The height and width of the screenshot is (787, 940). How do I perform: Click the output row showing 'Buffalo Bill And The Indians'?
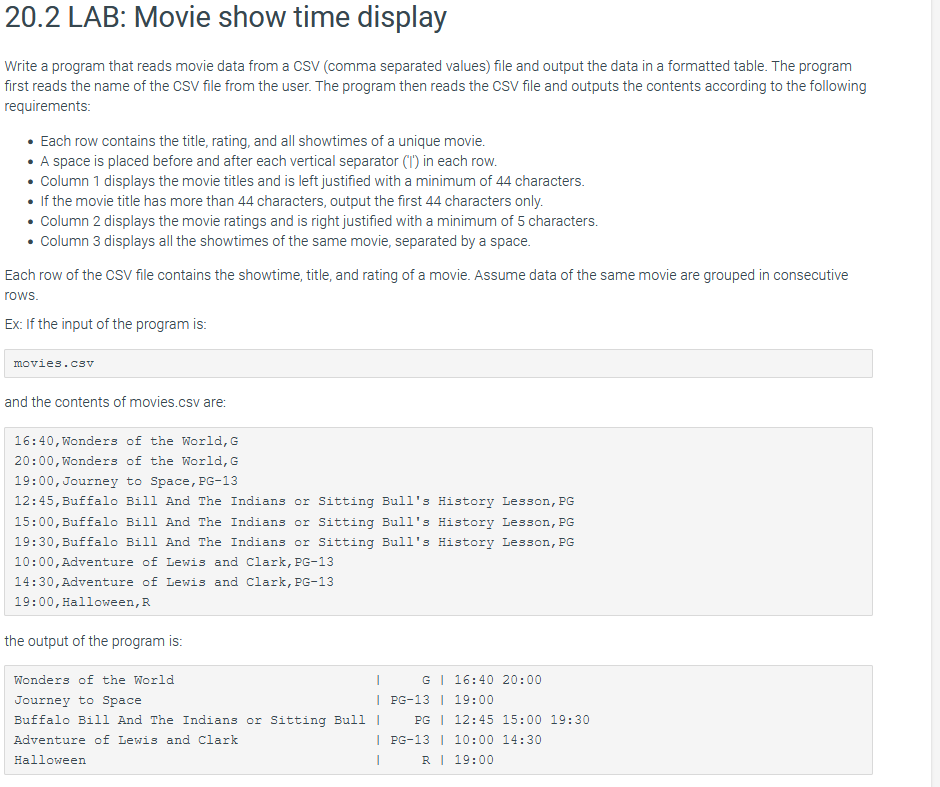[x=300, y=719]
